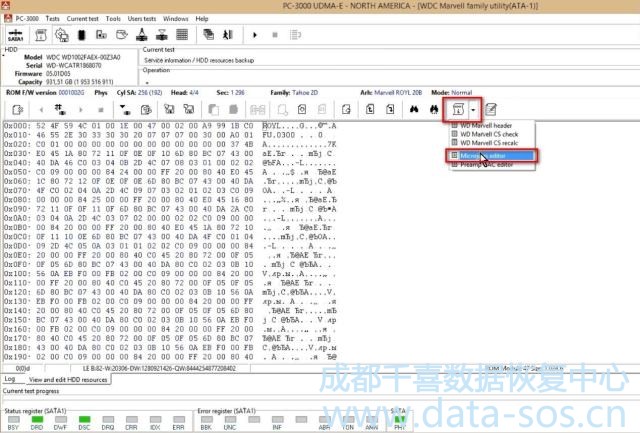Go to previous with left arrow in editor toolbar
The height and width of the screenshot is (433, 640).
click(x=41, y=109)
